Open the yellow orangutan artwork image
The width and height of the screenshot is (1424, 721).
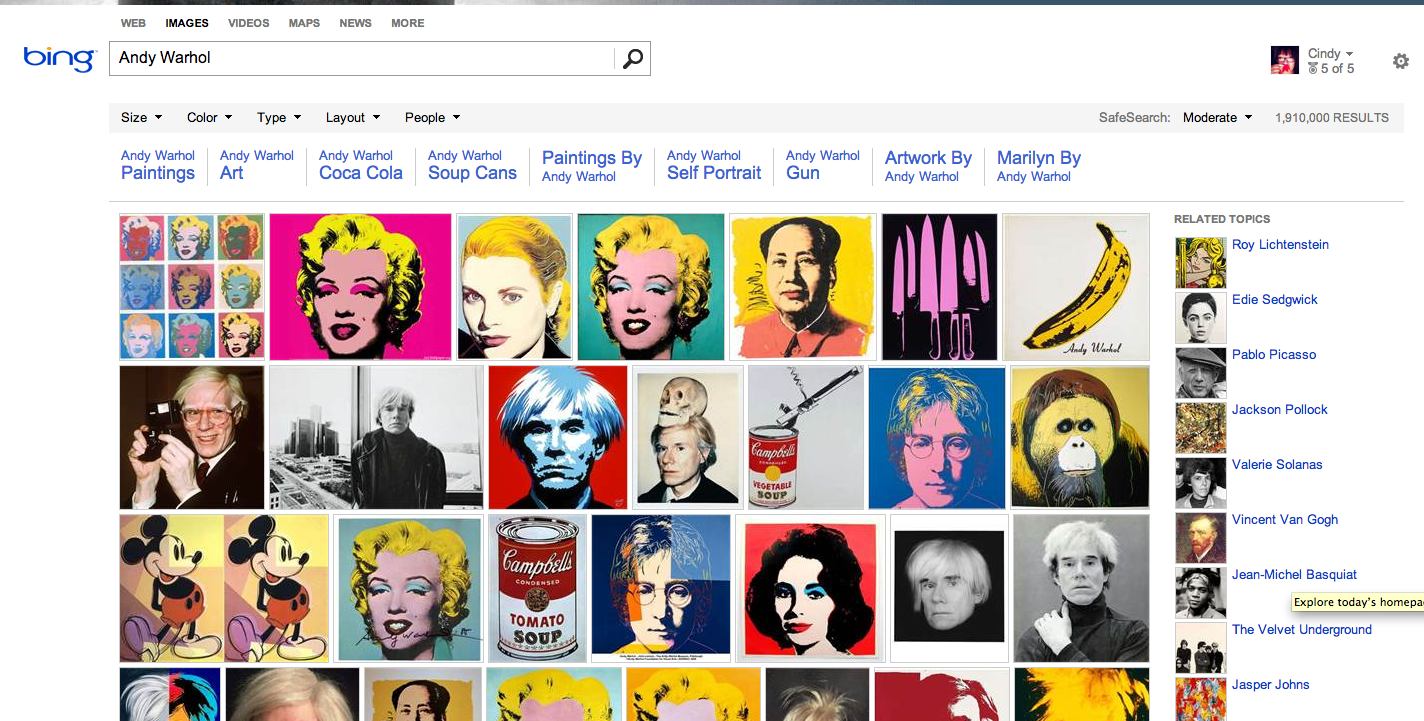[1080, 437]
